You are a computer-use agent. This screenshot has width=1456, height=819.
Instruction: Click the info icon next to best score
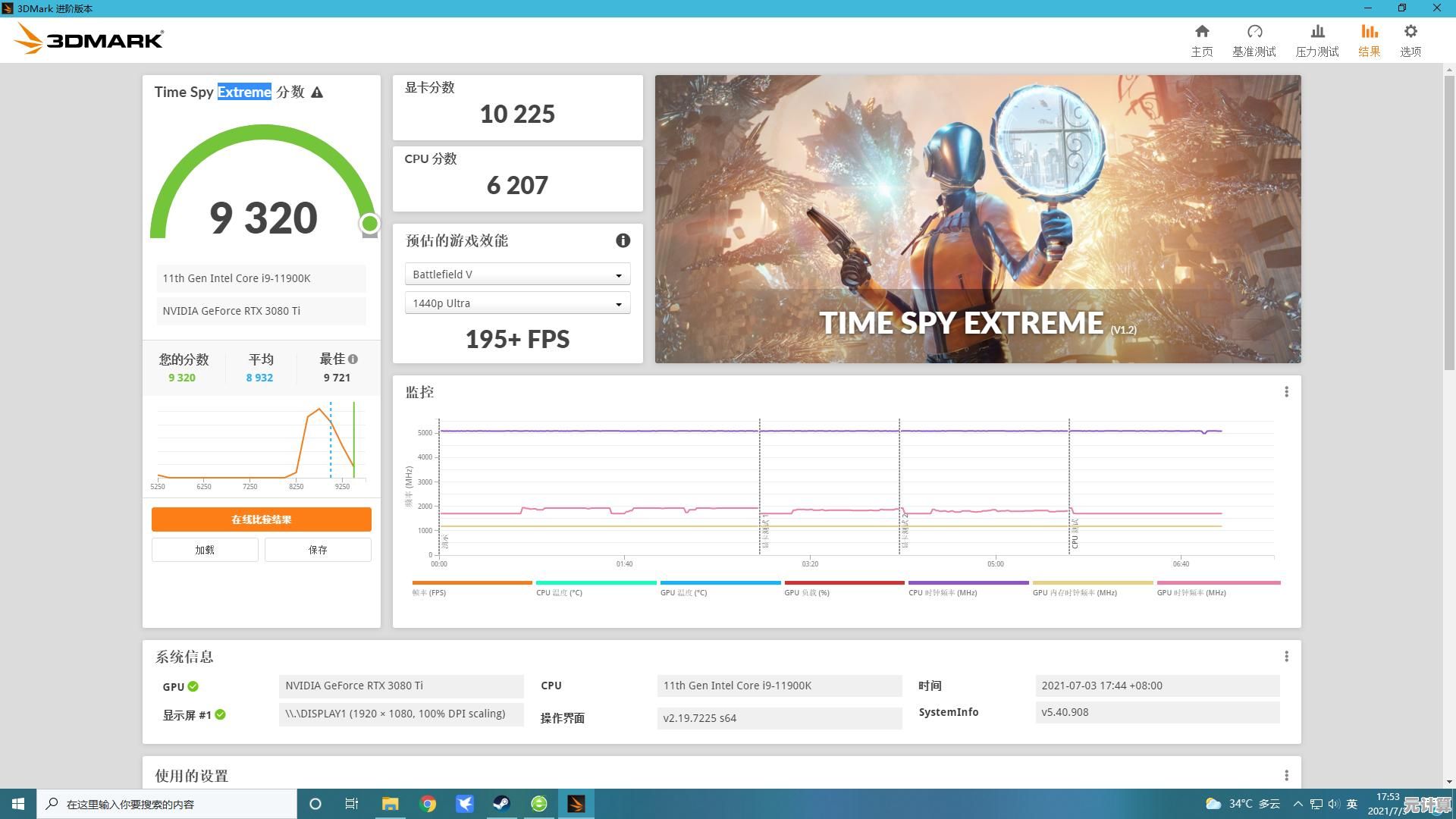point(353,359)
